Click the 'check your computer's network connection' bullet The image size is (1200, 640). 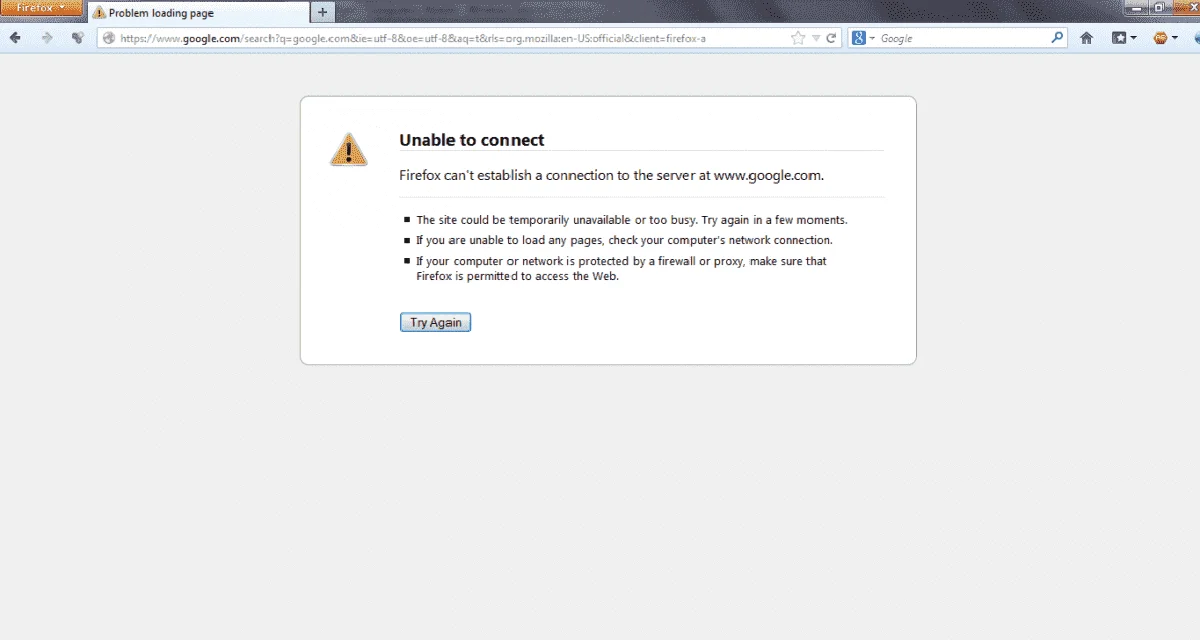click(x=624, y=240)
